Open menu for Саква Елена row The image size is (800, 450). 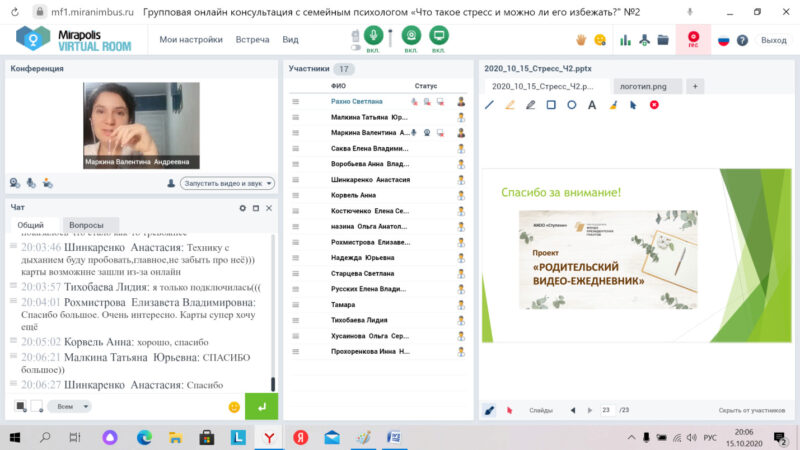[295, 148]
